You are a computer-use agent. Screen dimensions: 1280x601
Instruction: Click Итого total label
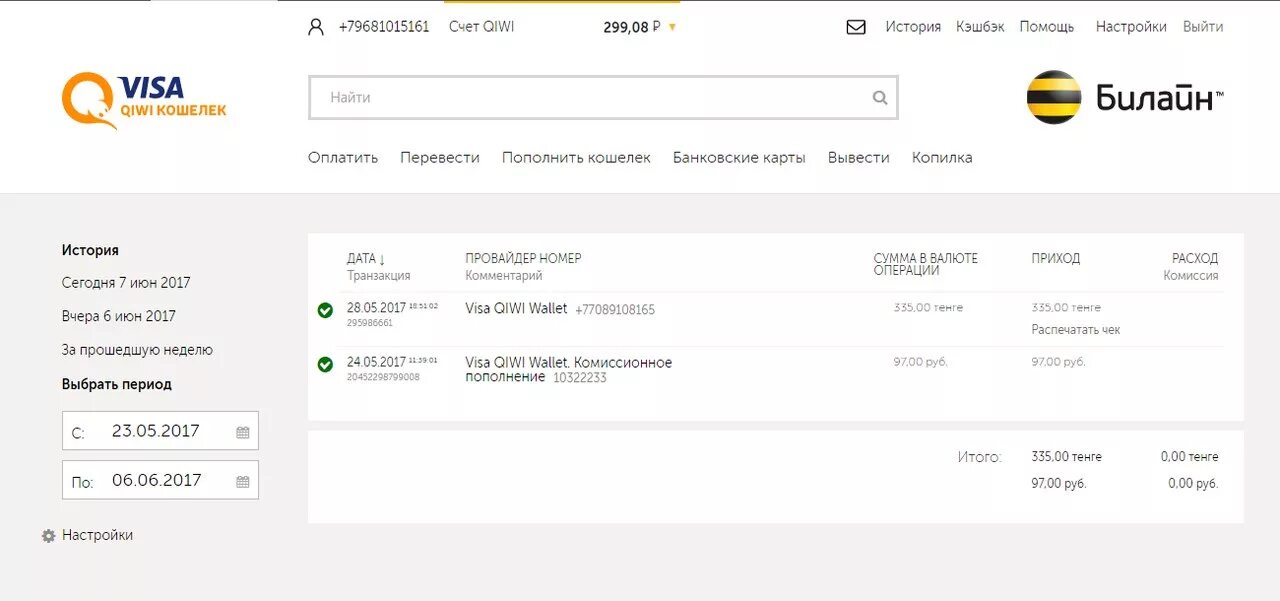click(x=979, y=457)
